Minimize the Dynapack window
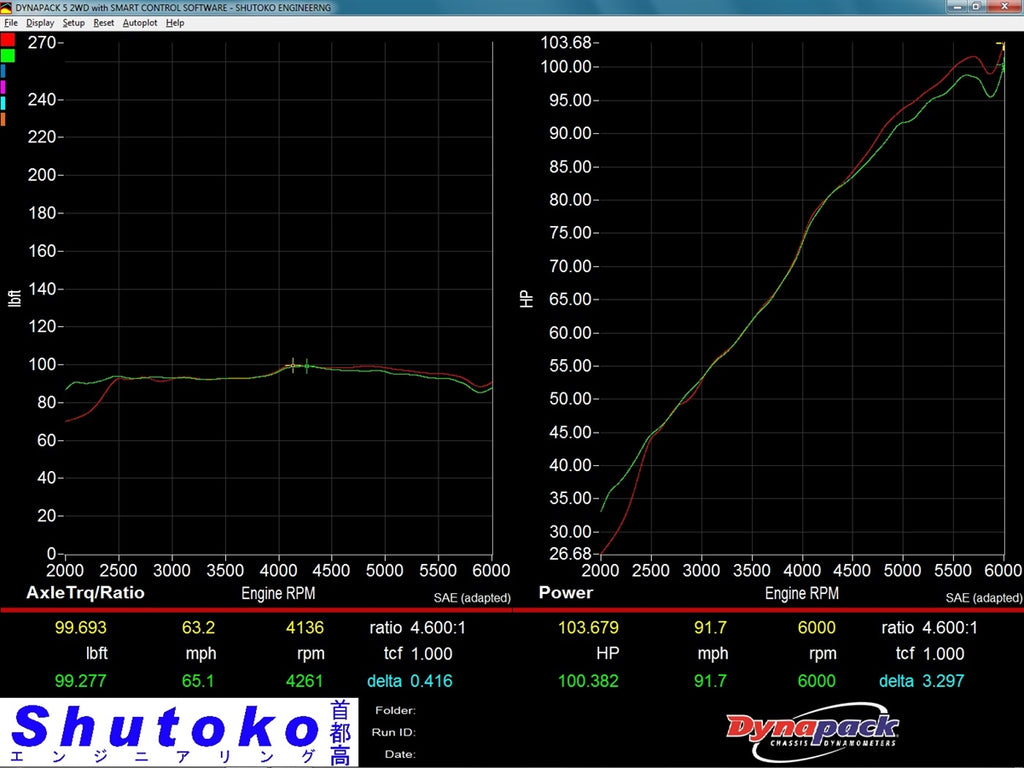The width and height of the screenshot is (1024, 768). pos(958,7)
